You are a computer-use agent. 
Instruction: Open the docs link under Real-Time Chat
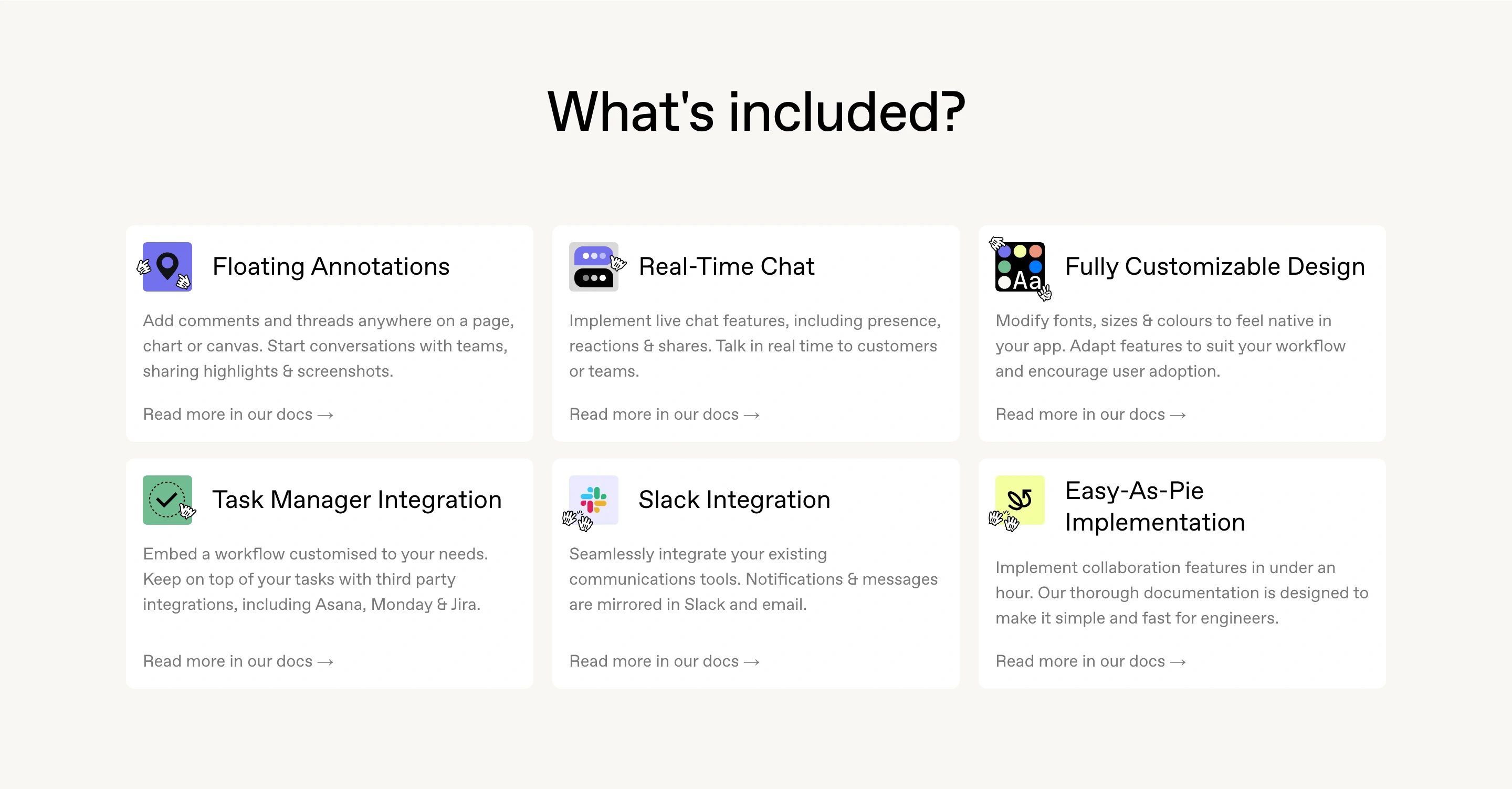[x=664, y=414]
